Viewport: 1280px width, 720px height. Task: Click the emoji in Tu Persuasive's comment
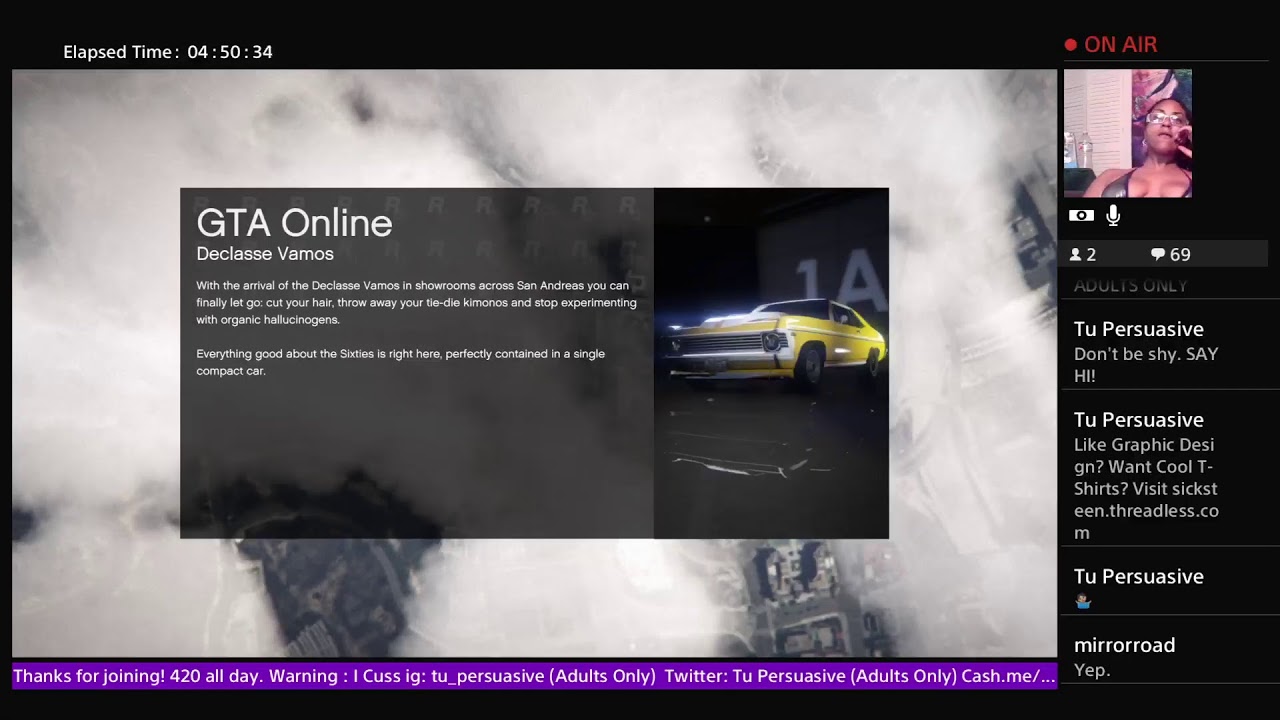(1083, 602)
